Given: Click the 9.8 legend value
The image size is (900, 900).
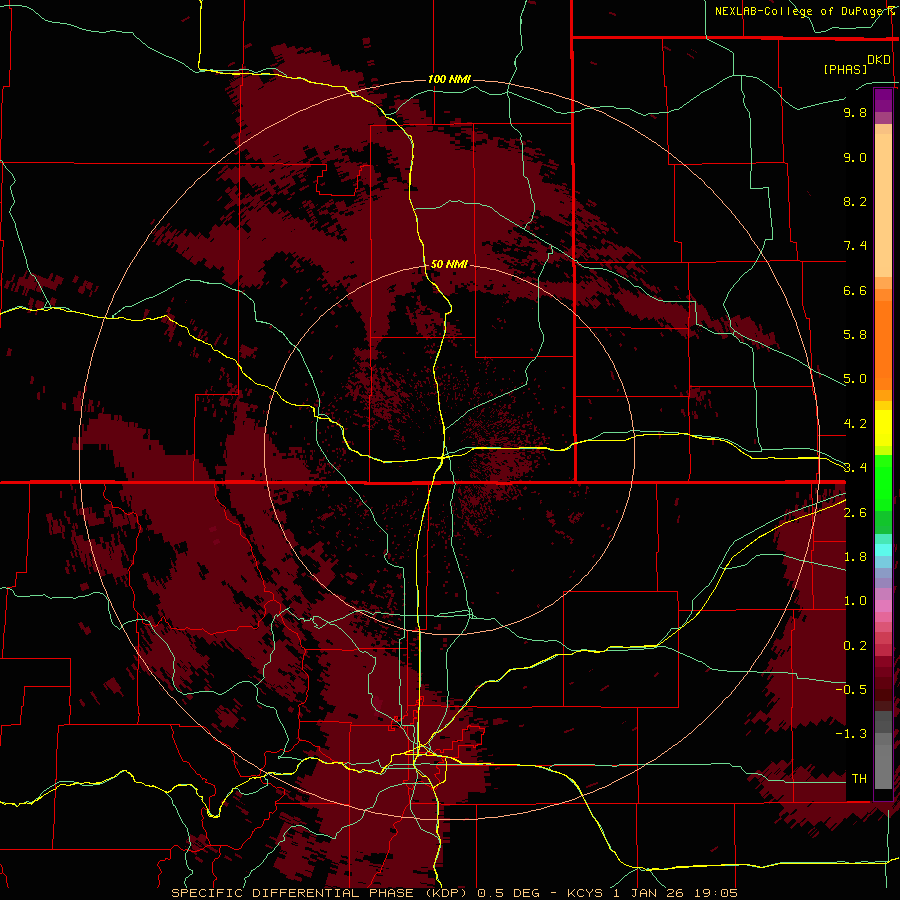Looking at the screenshot, I should tap(855, 112).
